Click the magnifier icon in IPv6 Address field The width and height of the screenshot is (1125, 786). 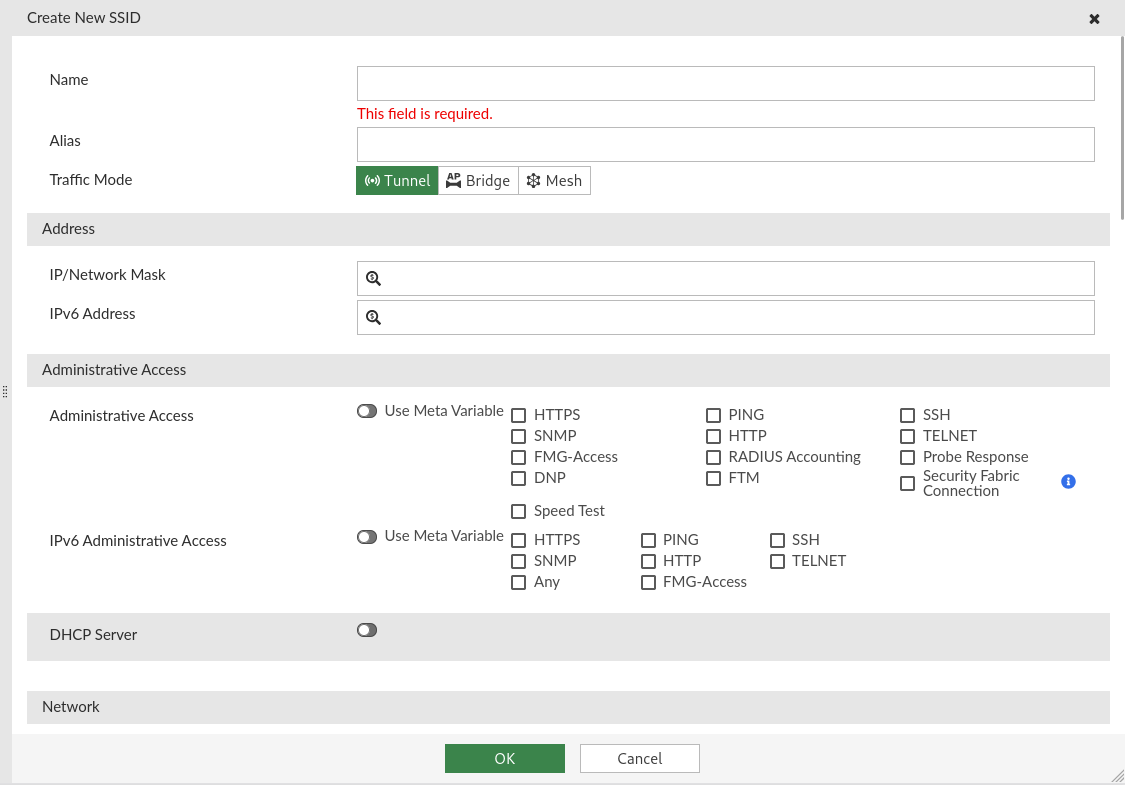[373, 318]
